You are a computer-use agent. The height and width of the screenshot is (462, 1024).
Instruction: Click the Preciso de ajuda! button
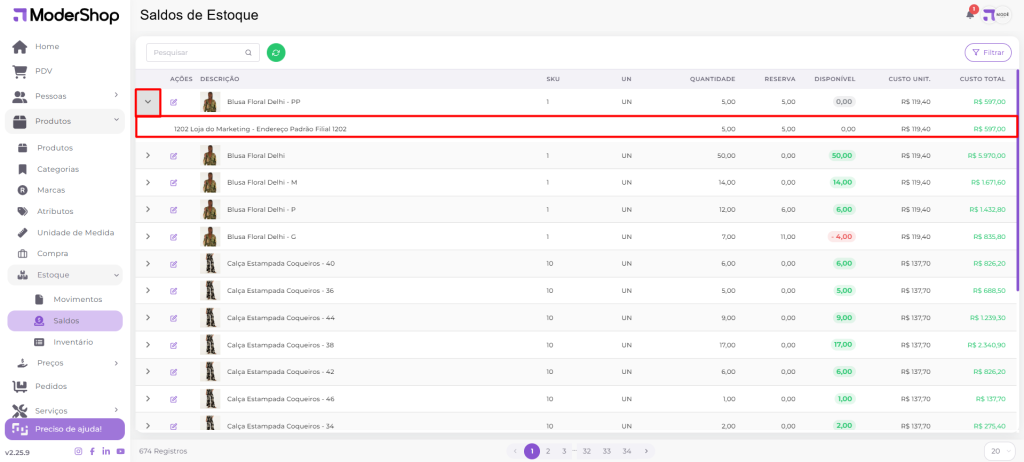tap(65, 429)
